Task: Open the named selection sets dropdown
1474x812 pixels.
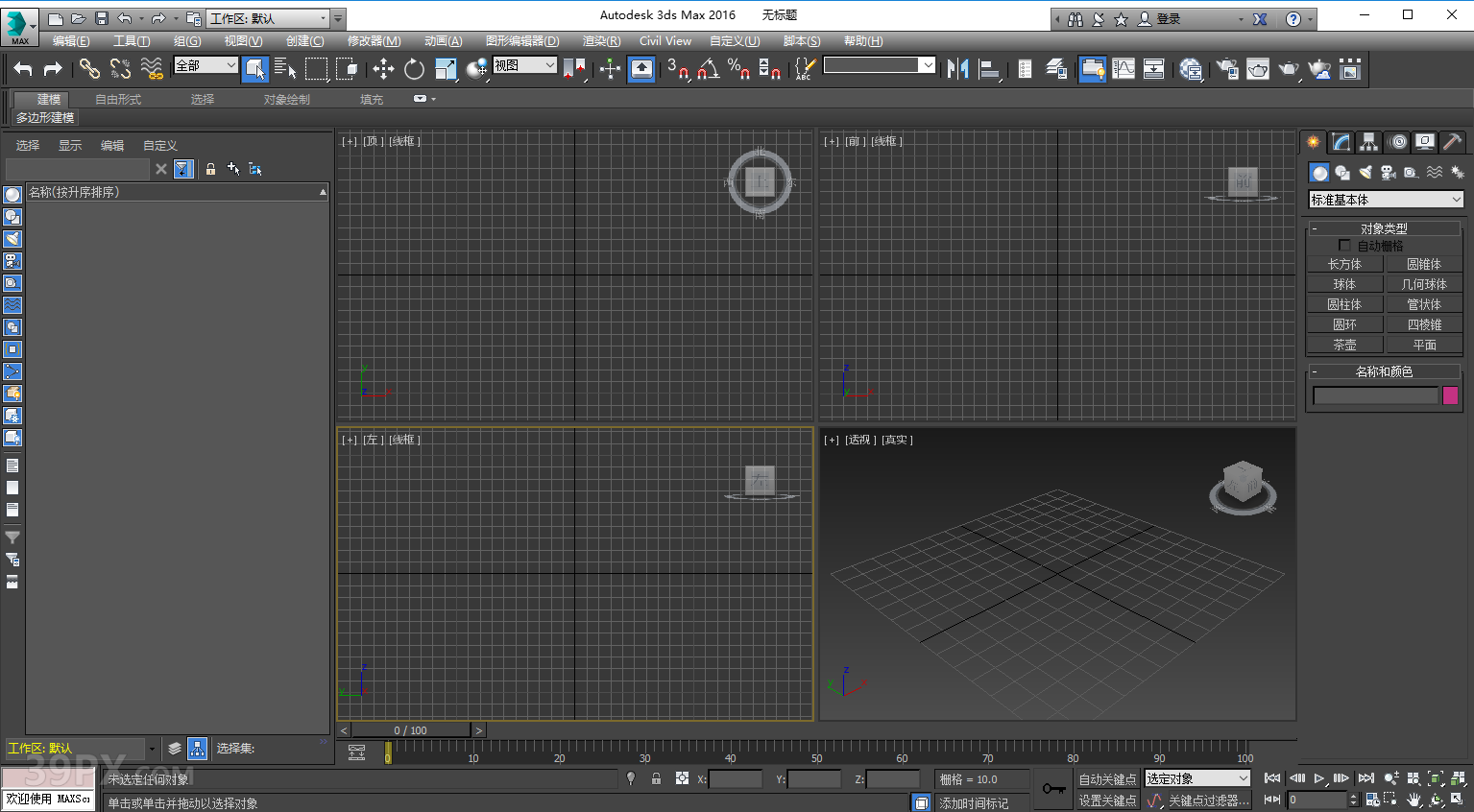Action: pos(879,64)
